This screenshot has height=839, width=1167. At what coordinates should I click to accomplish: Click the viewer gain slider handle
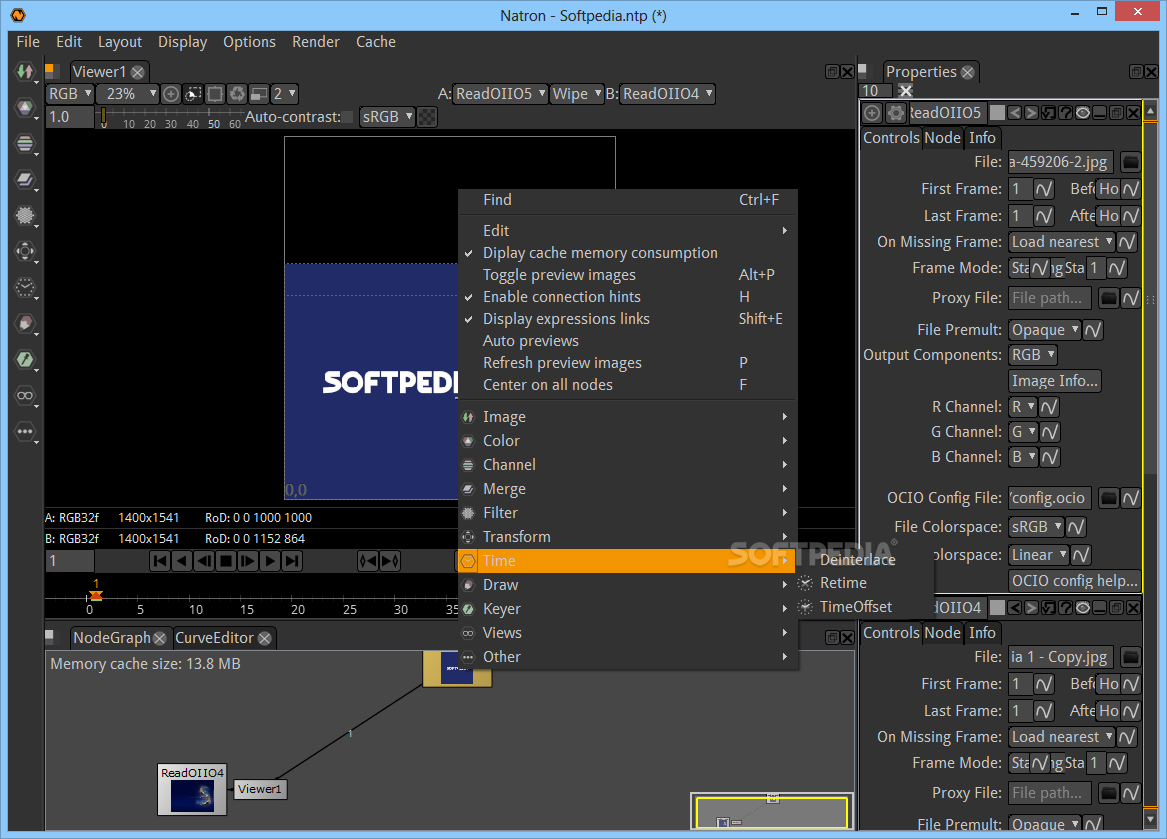point(103,117)
